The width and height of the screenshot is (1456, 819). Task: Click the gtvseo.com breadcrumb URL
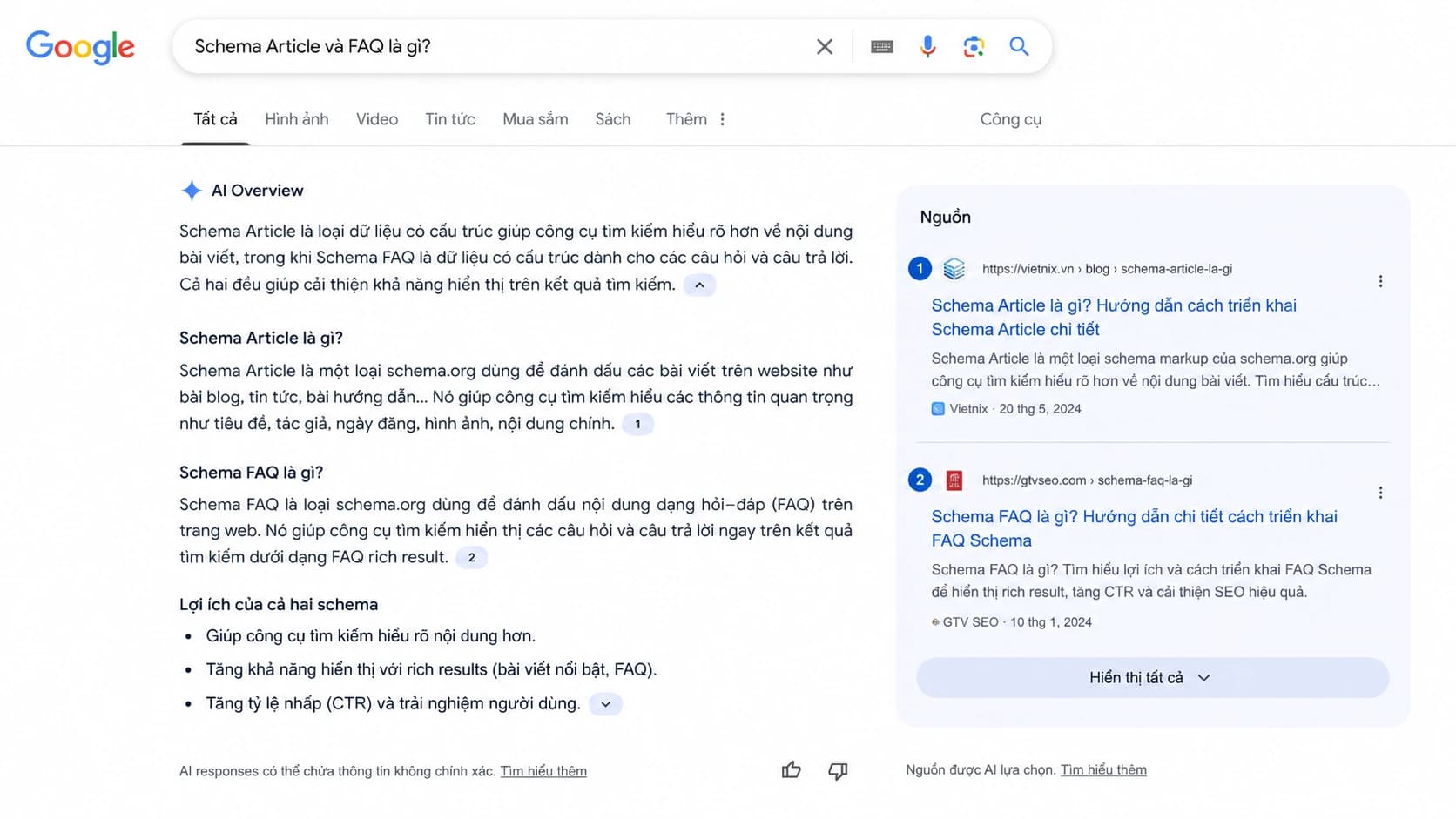(x=1087, y=480)
